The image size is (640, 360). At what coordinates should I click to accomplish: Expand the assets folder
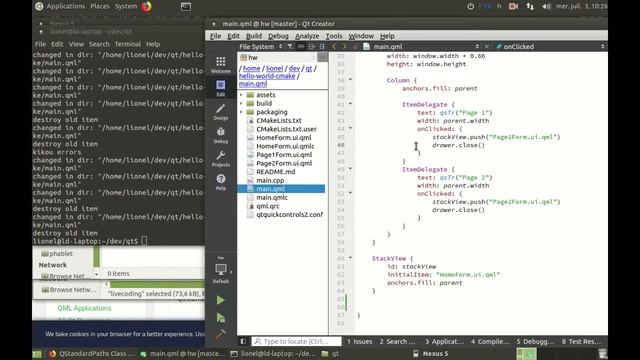(x=241, y=95)
